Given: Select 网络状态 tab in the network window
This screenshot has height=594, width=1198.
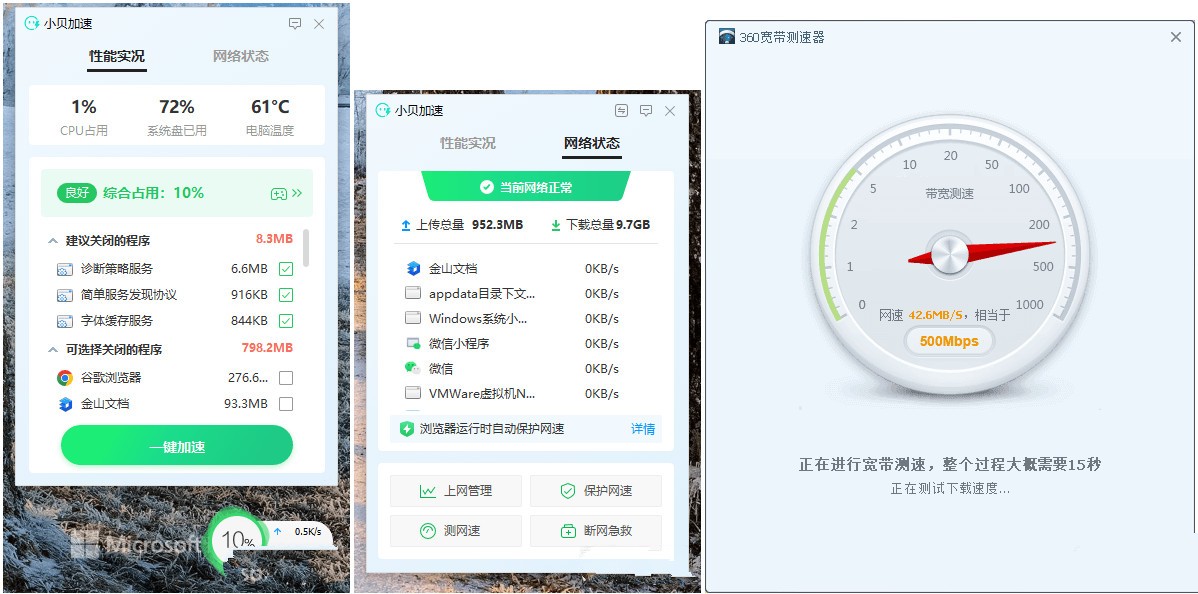Looking at the screenshot, I should tap(591, 143).
